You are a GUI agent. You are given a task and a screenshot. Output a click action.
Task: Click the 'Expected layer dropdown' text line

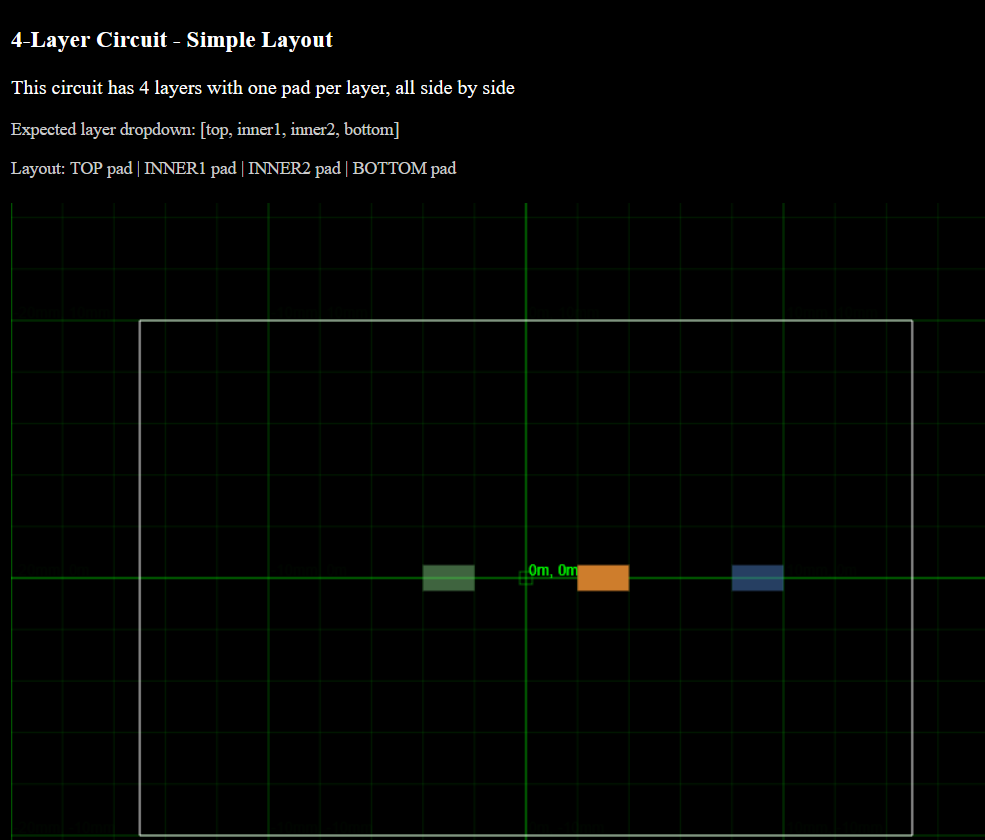click(x=205, y=129)
